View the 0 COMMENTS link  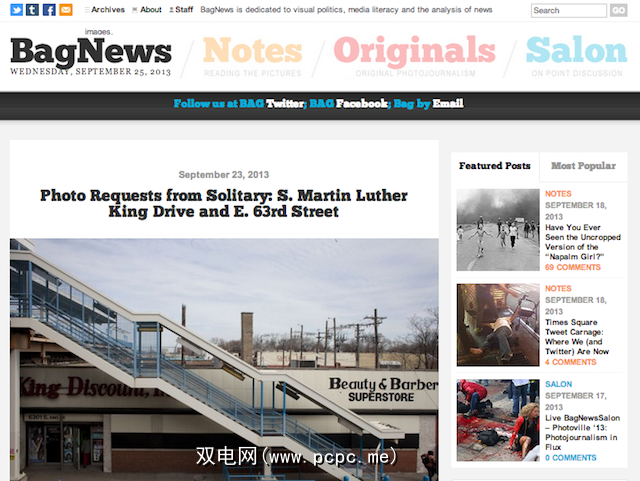571,458
